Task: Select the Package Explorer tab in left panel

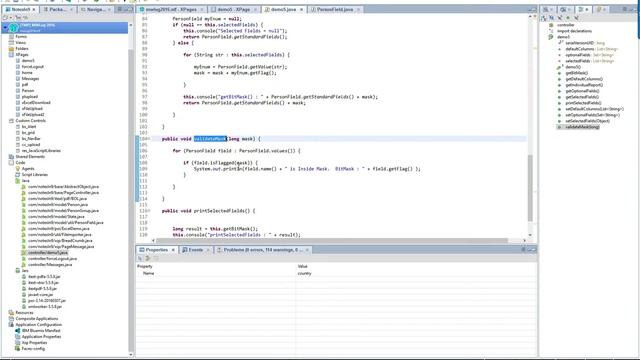Action: coord(58,9)
